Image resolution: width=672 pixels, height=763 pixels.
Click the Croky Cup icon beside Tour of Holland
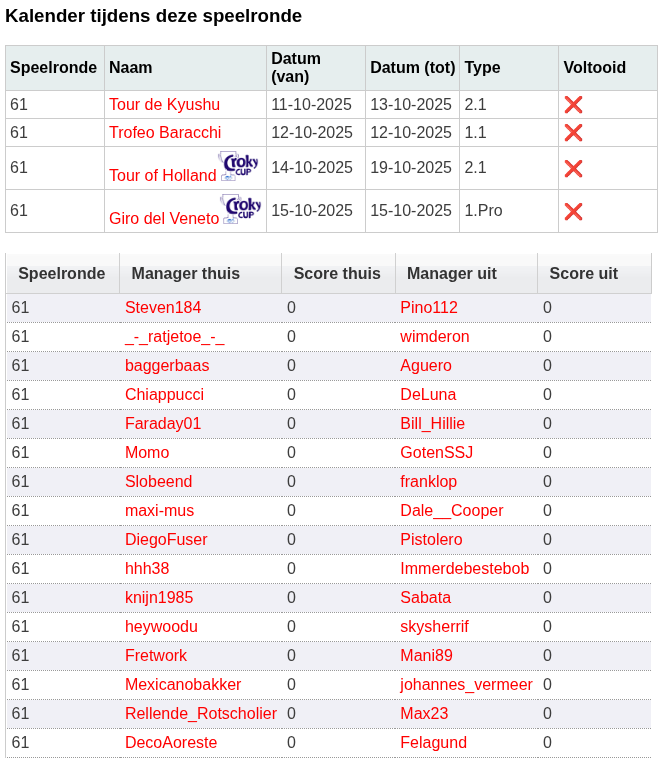point(239,165)
